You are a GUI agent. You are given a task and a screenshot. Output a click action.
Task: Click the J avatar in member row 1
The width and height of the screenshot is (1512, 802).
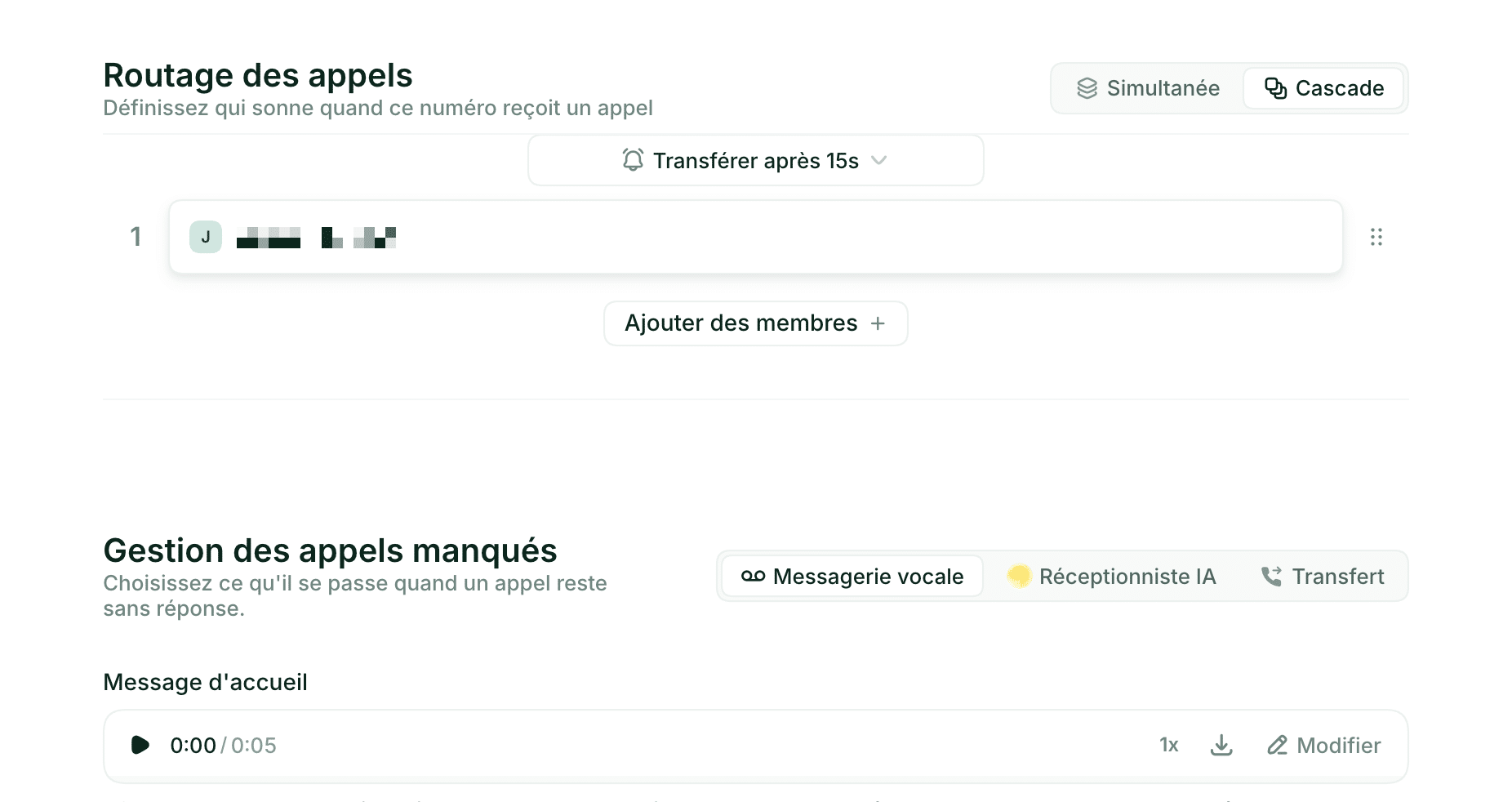[x=206, y=237]
